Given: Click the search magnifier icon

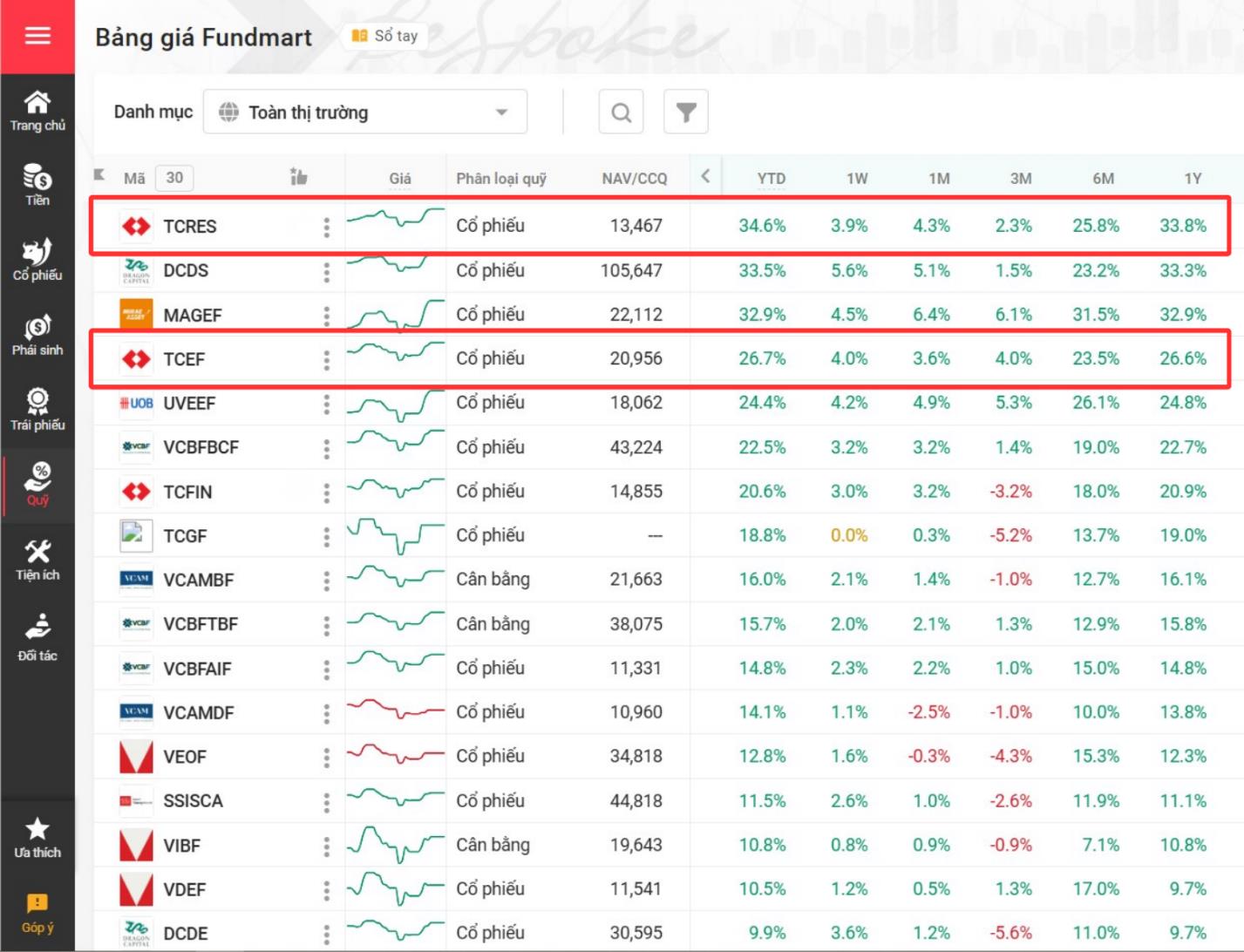Looking at the screenshot, I should click(x=621, y=112).
